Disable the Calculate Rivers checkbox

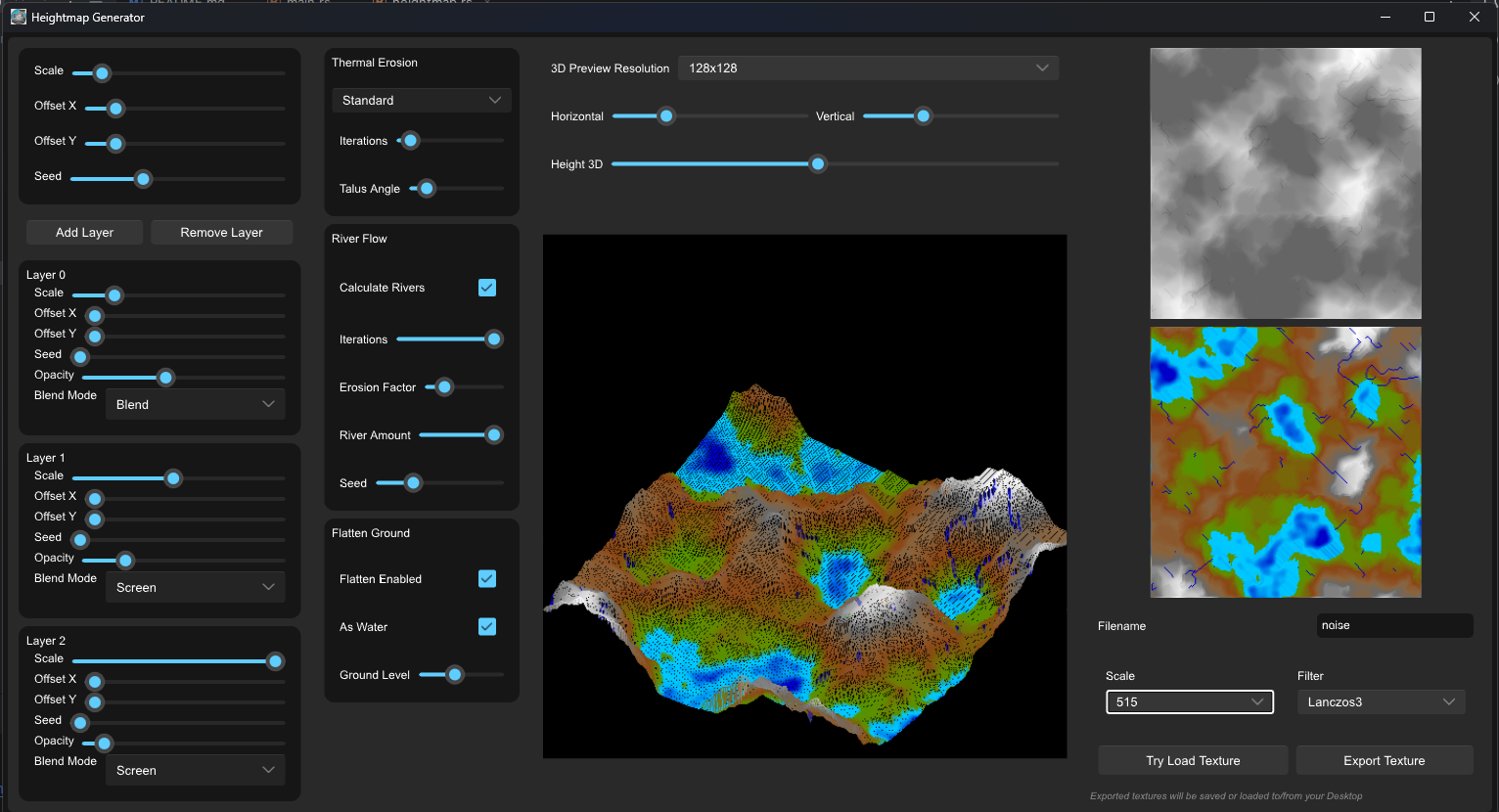487,288
